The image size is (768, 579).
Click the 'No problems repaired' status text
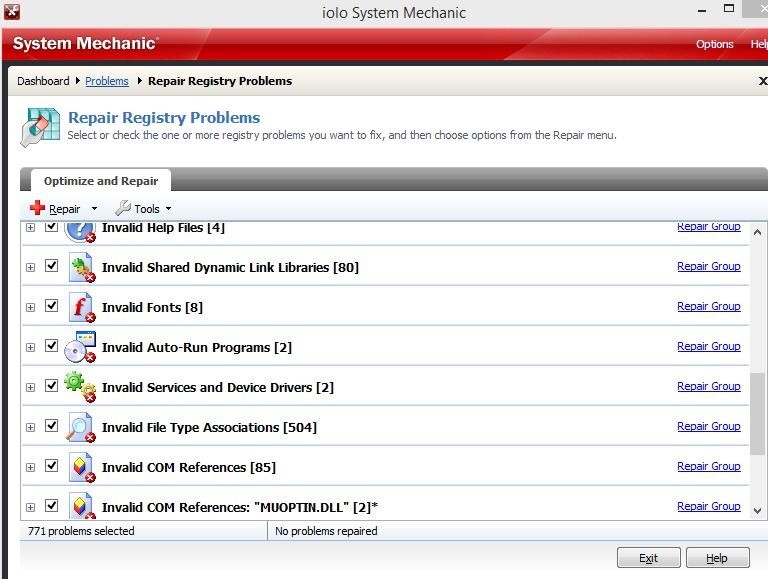click(x=326, y=531)
